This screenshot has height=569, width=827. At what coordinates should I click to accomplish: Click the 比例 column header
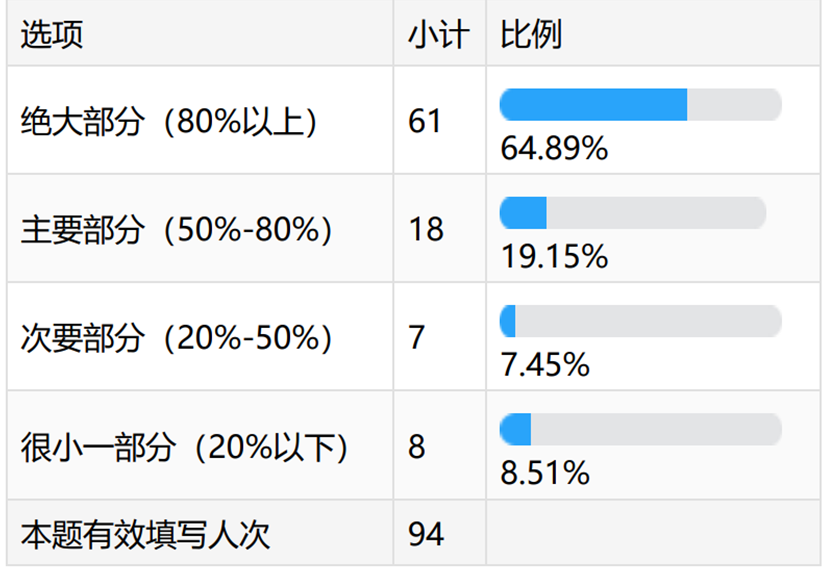tap(531, 35)
